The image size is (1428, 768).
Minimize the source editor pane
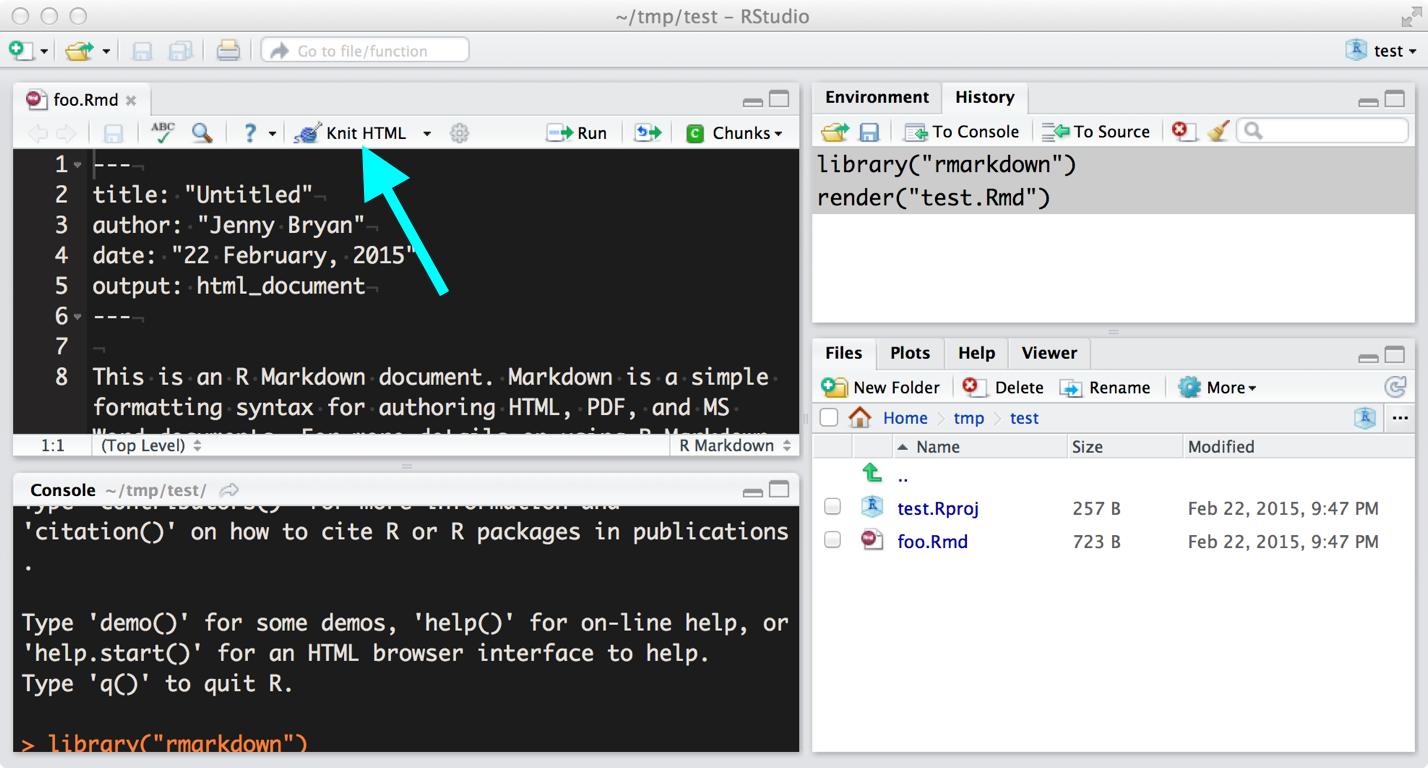click(753, 101)
